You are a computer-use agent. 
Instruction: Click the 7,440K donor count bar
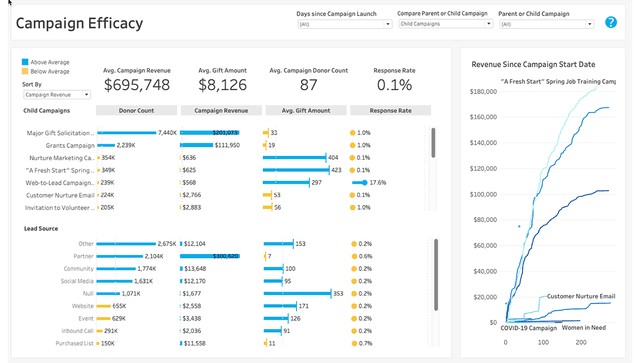(x=127, y=133)
